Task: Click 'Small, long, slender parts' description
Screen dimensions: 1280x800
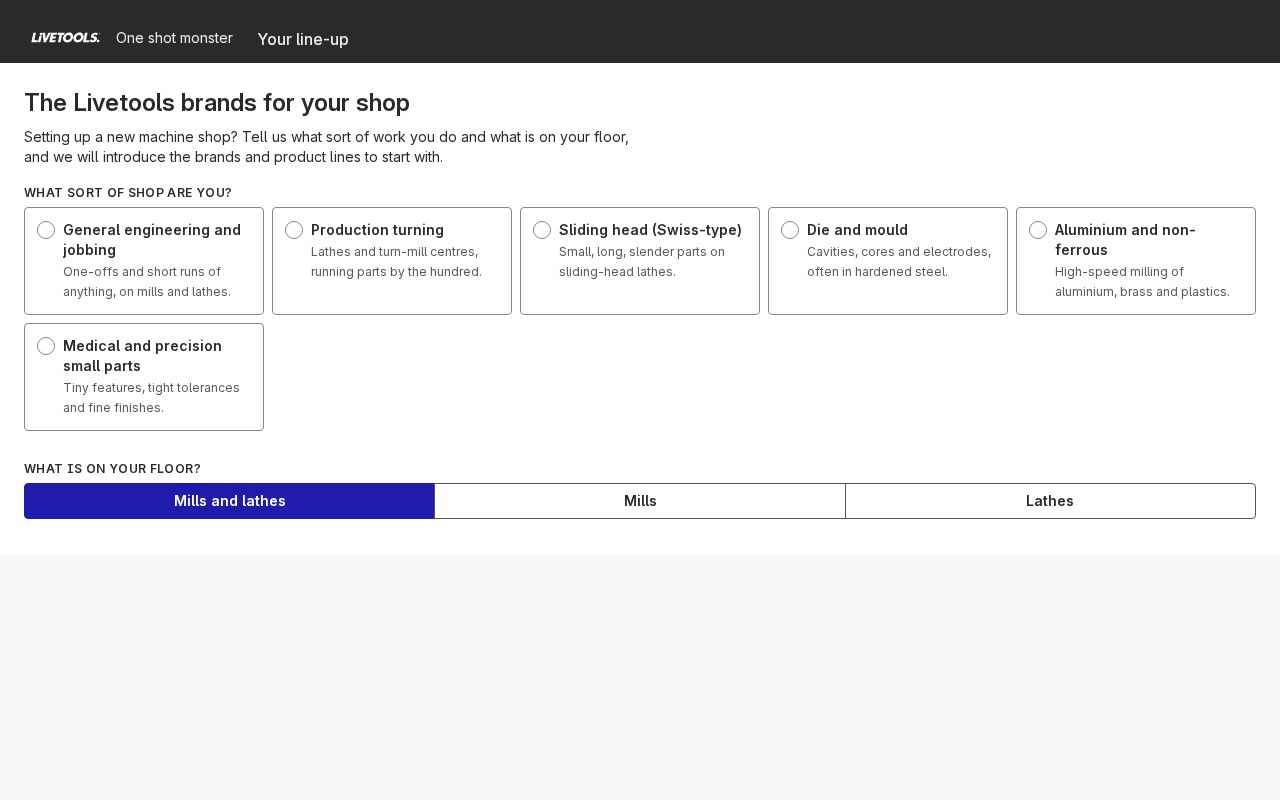Action: (642, 262)
